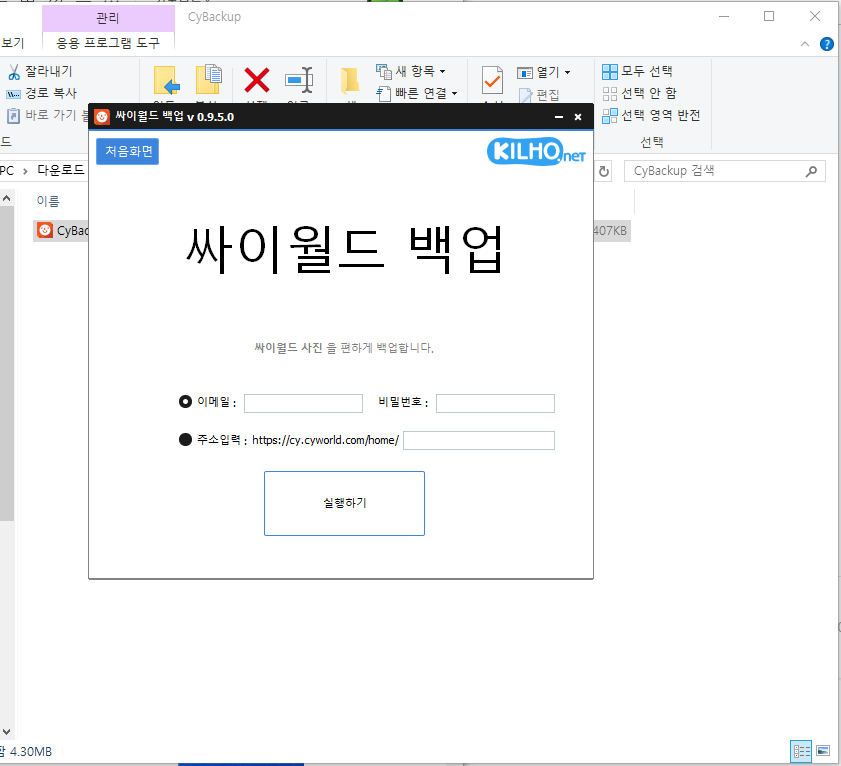The image size is (841, 766).
Task: Click the breadcrumb chevron after PC
Action: [25, 171]
